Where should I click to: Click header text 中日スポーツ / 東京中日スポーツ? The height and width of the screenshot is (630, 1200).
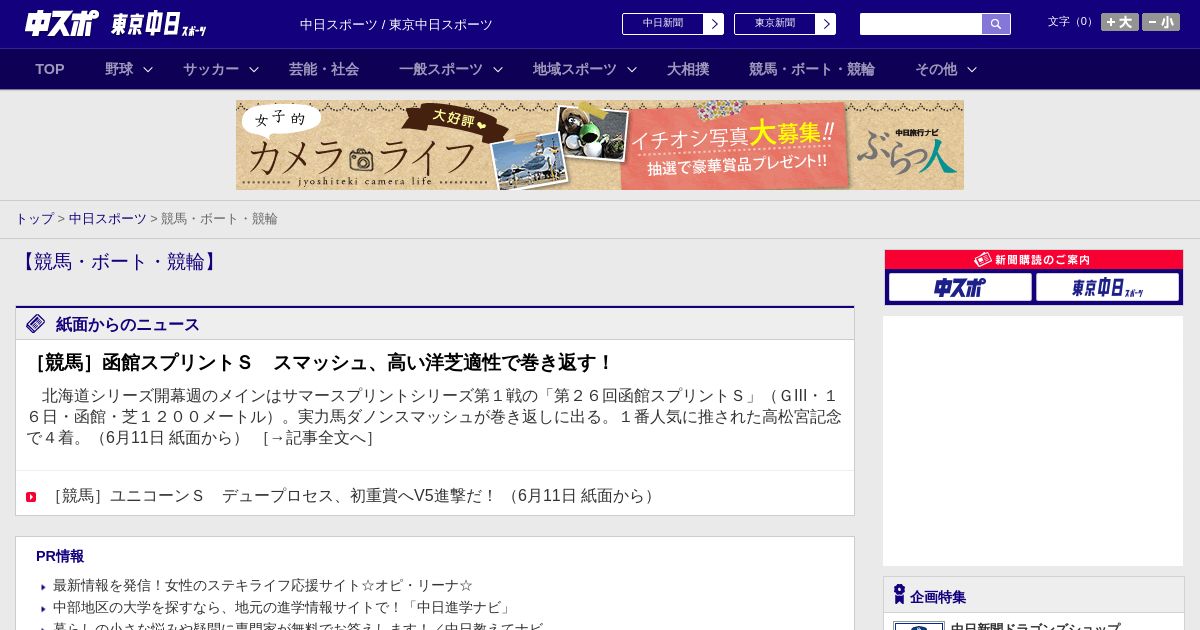(x=396, y=25)
